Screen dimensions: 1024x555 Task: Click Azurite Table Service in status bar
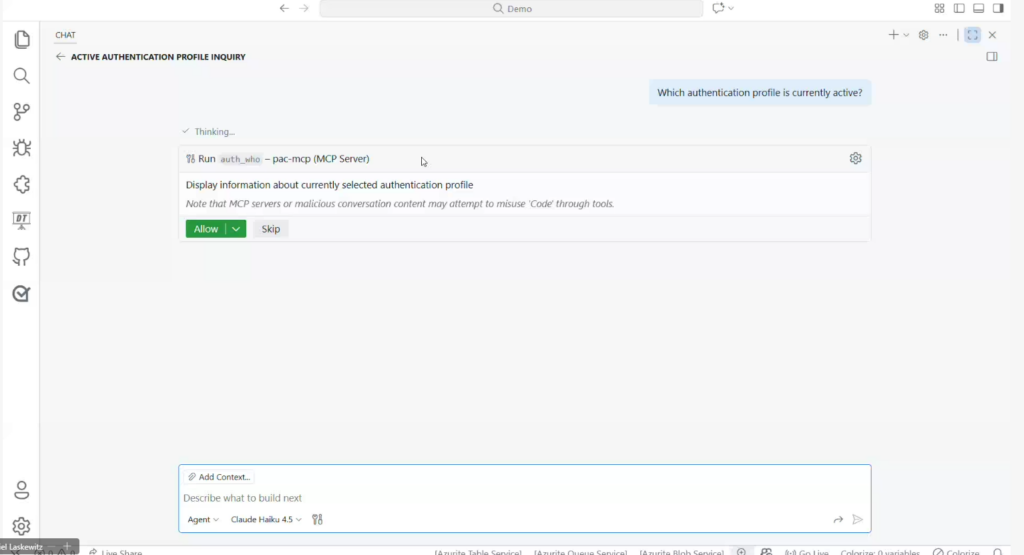pos(478,552)
